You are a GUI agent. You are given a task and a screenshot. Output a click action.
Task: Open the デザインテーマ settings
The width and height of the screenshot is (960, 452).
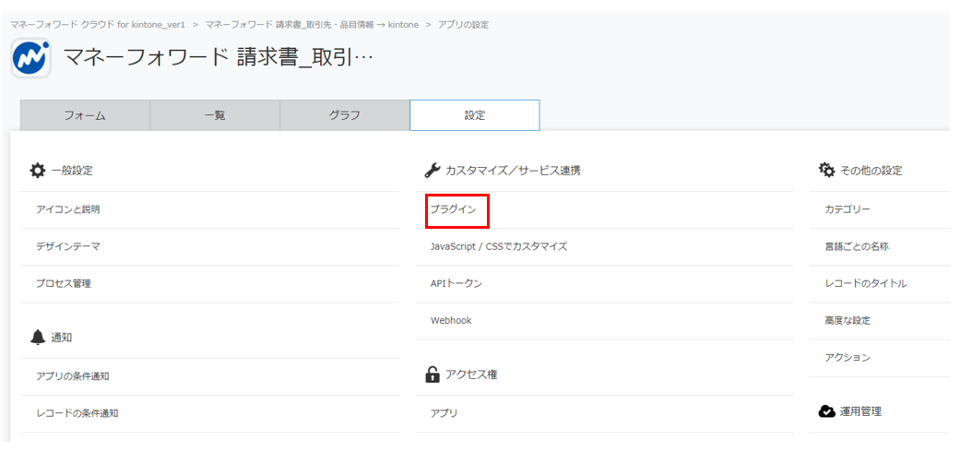click(x=68, y=247)
